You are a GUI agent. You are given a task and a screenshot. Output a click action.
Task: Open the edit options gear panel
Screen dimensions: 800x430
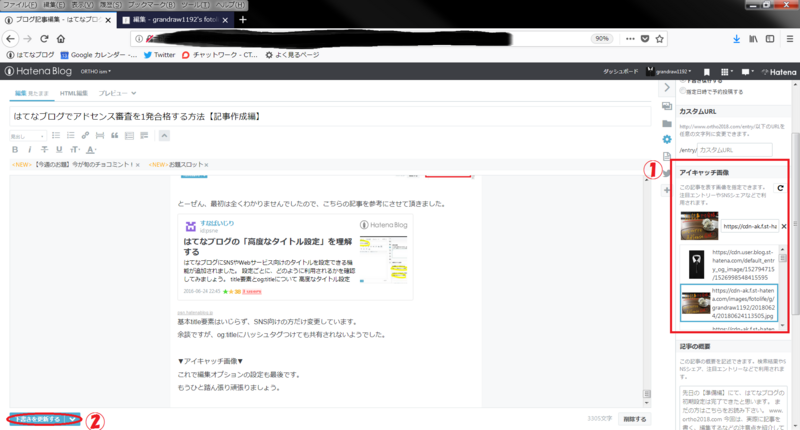pyautogui.click(x=667, y=139)
